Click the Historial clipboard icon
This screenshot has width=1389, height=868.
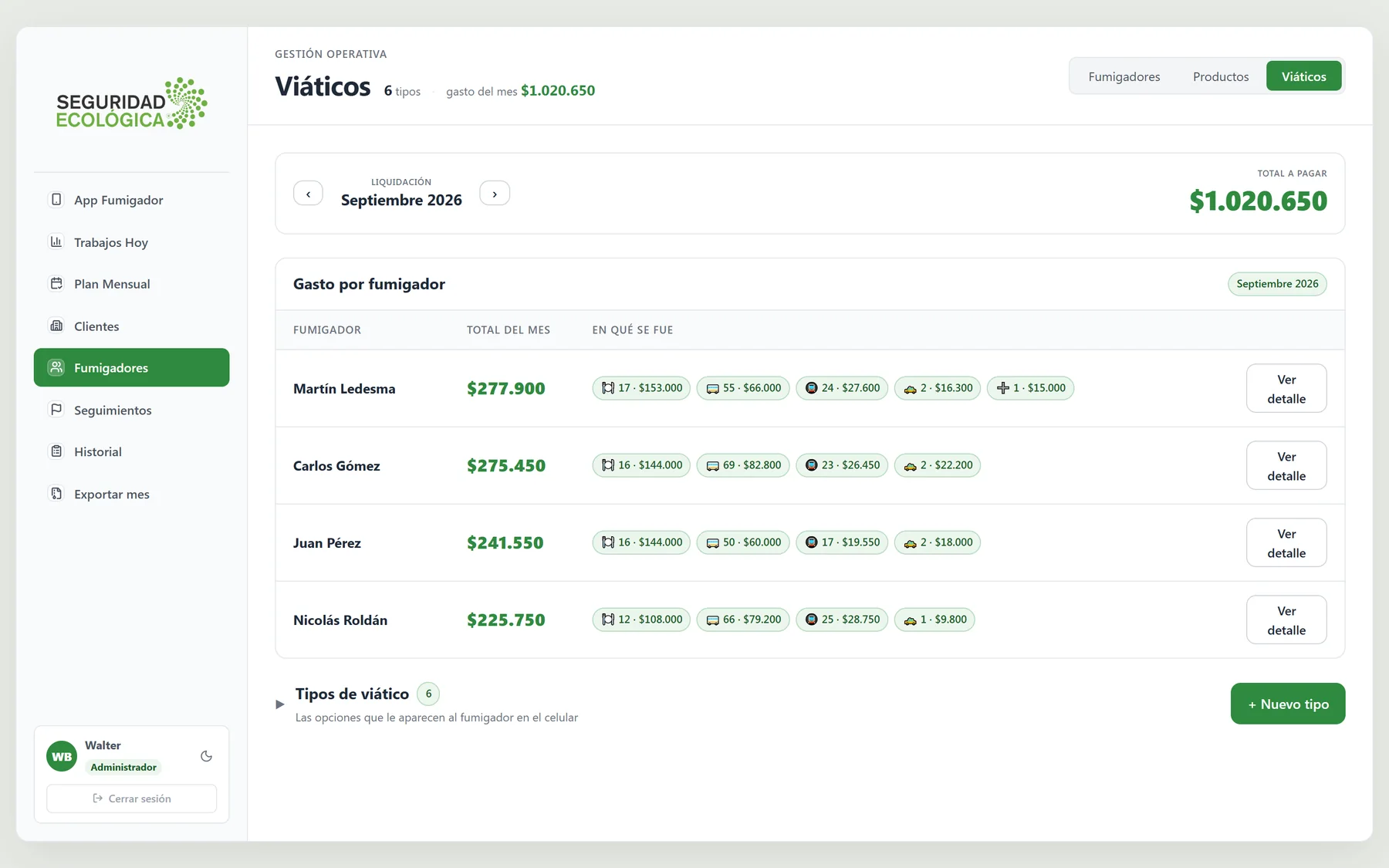click(x=56, y=451)
